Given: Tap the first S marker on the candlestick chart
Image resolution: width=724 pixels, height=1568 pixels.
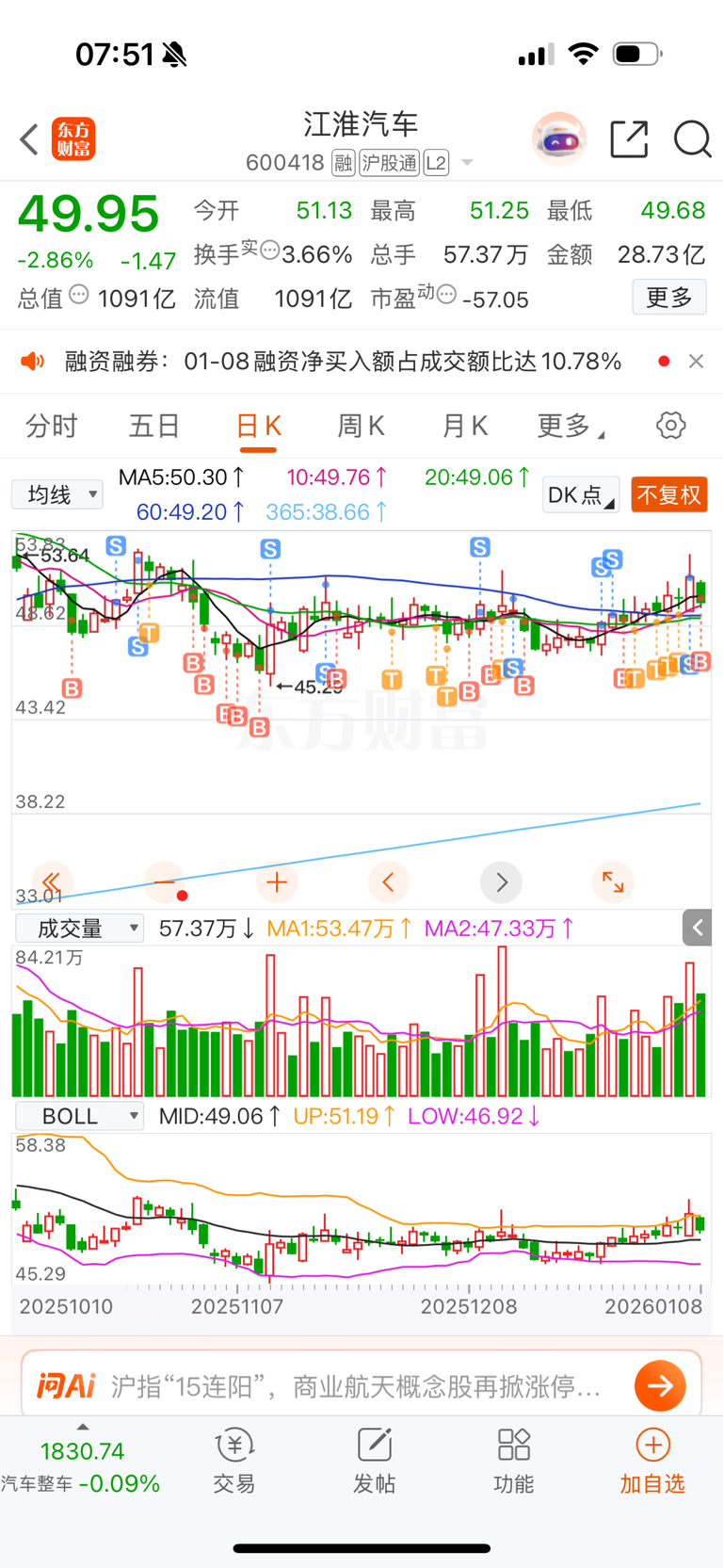Looking at the screenshot, I should (x=116, y=546).
